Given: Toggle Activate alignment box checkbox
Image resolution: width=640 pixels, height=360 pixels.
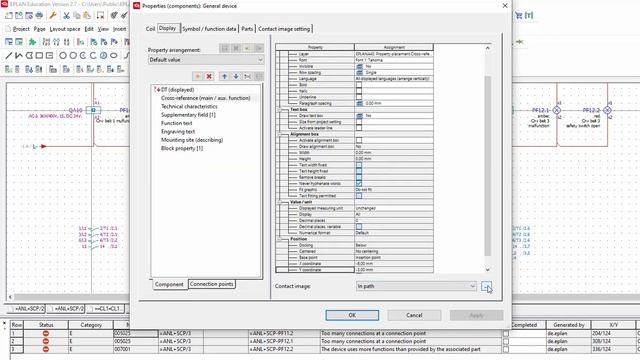Looking at the screenshot, I should (x=359, y=140).
